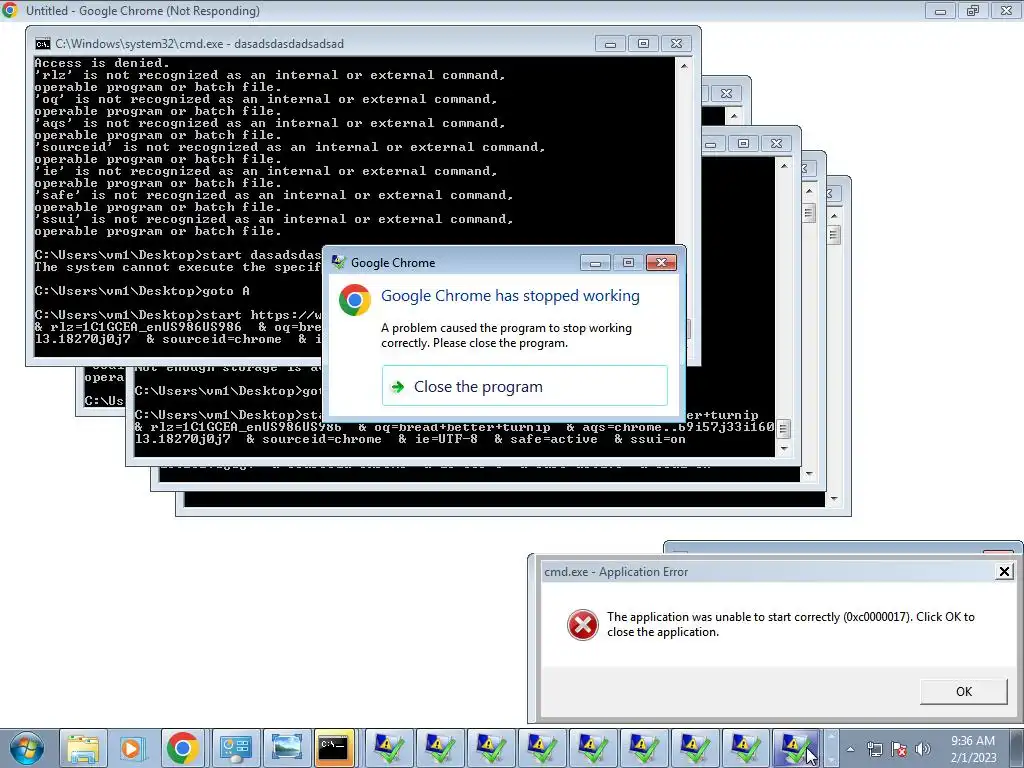Open the cmd.exe taskbar button

pos(334,748)
